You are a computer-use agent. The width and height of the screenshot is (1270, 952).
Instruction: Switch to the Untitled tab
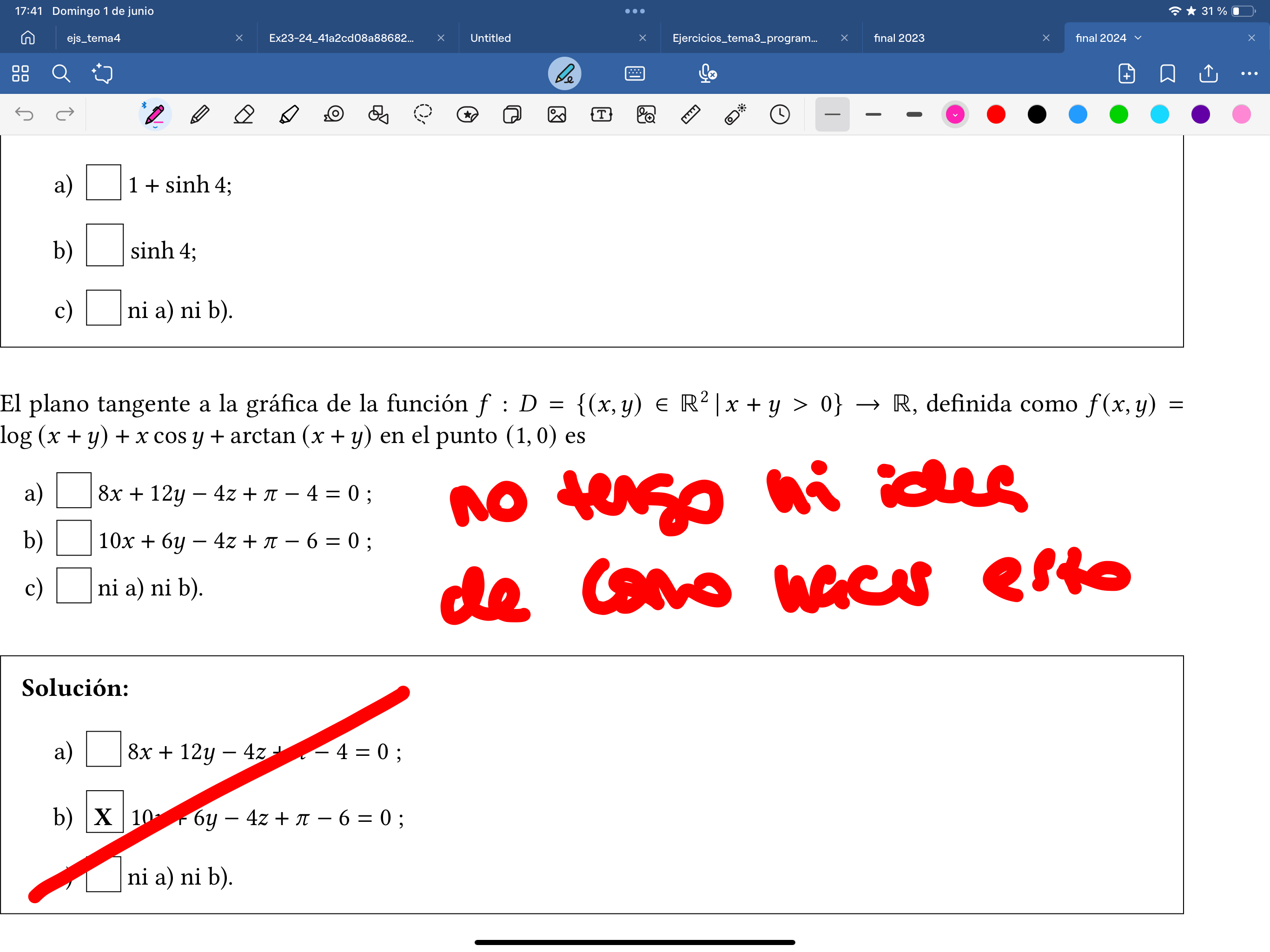click(490, 37)
